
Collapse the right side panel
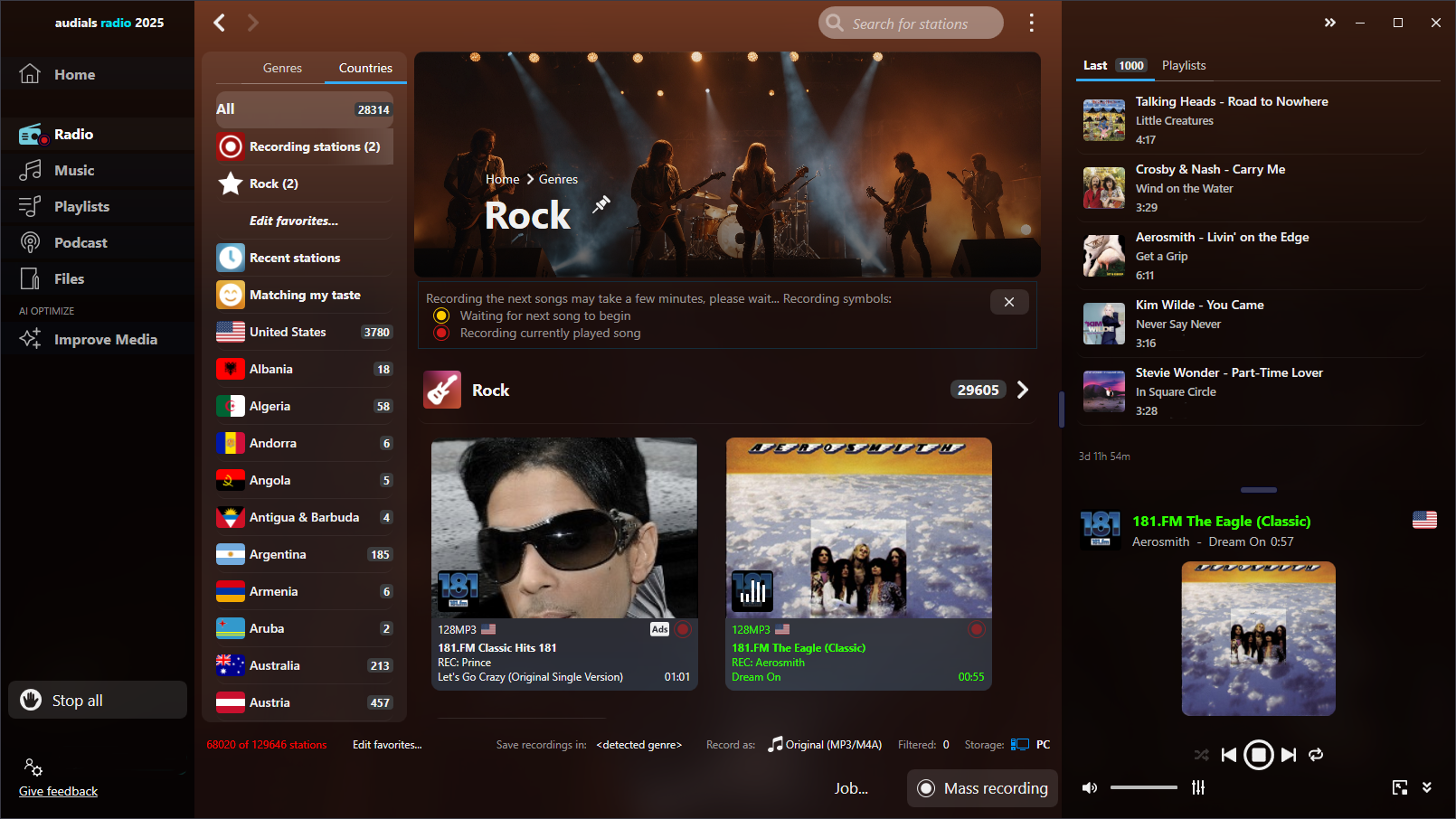point(1330,23)
